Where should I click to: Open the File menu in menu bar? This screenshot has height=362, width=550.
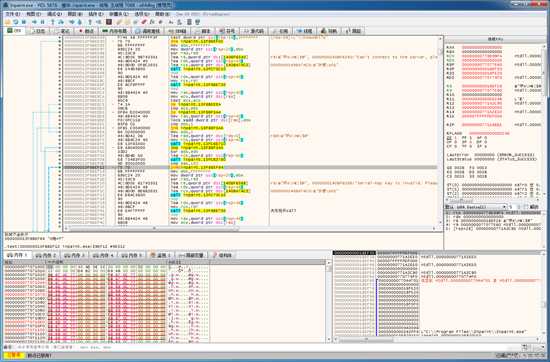12,14
